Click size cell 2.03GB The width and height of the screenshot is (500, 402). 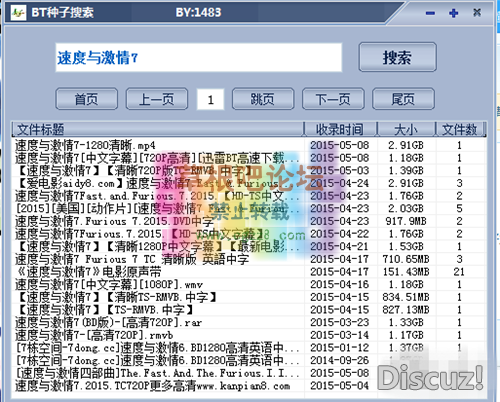406,209
